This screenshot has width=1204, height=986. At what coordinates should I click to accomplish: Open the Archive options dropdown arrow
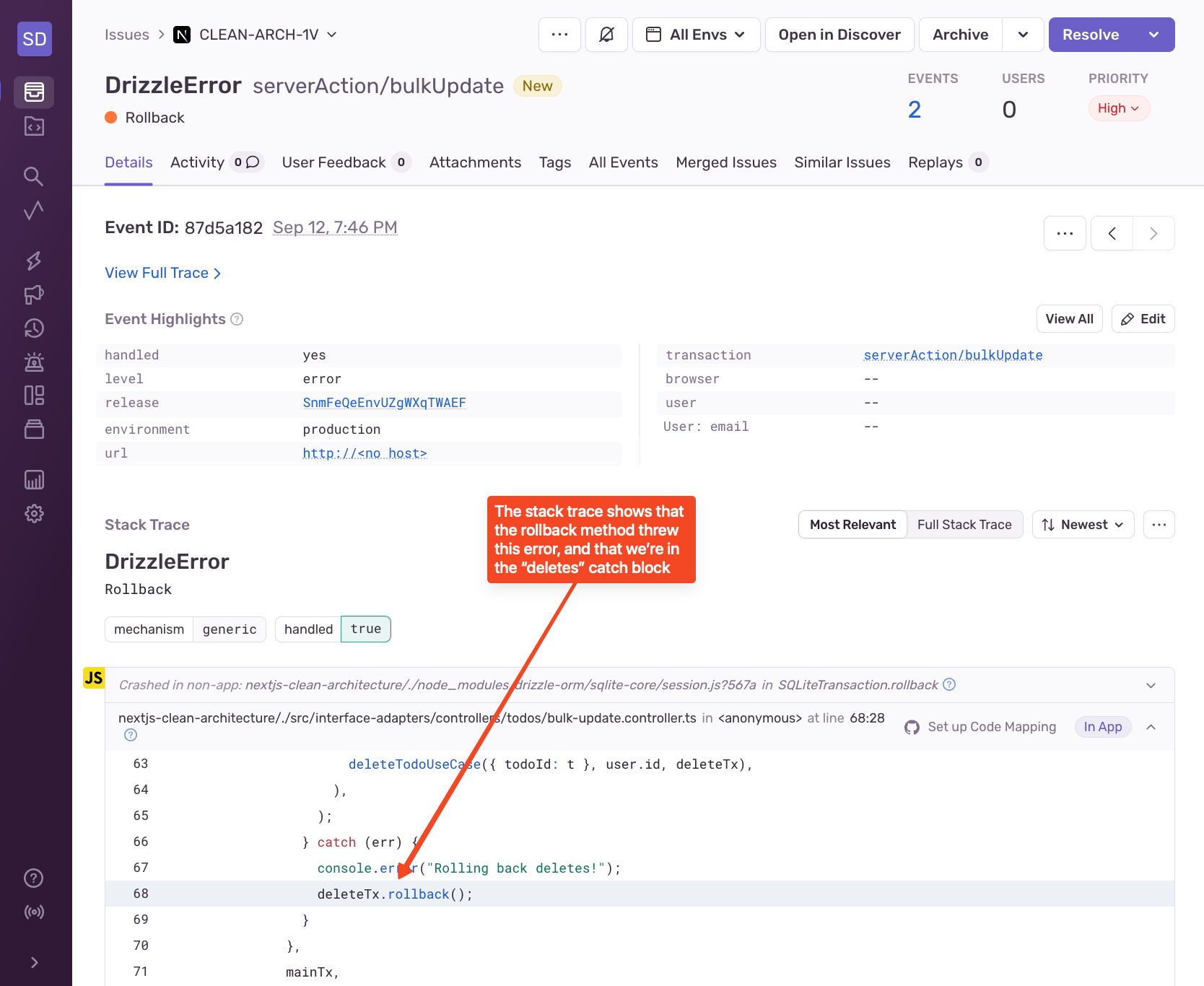pyautogui.click(x=1023, y=35)
